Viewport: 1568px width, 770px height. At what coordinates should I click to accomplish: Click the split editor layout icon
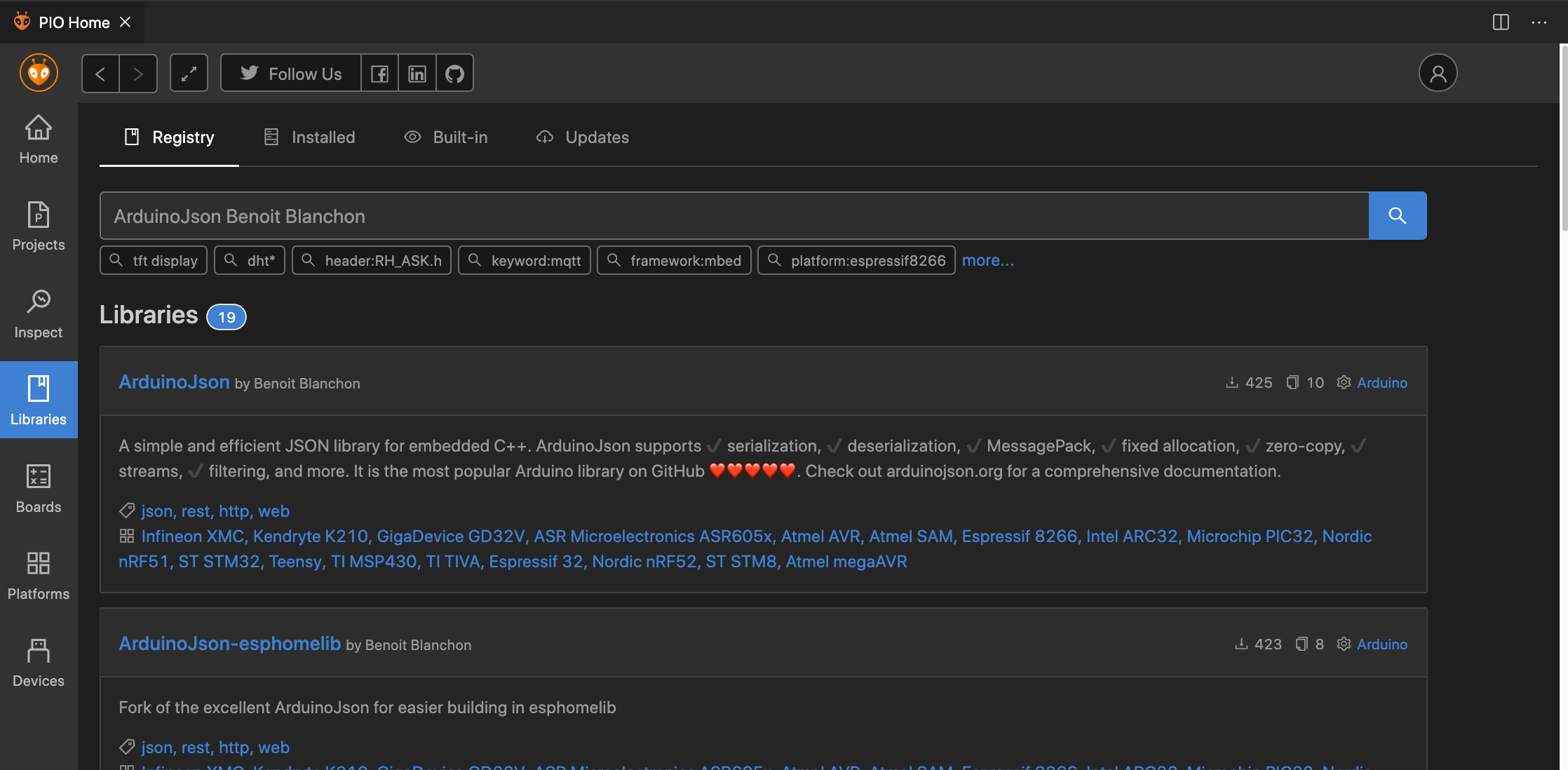click(x=1501, y=22)
